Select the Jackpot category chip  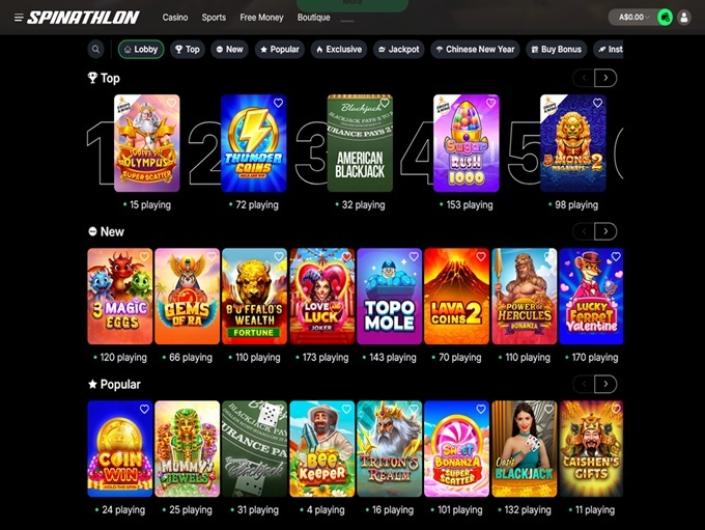[399, 49]
